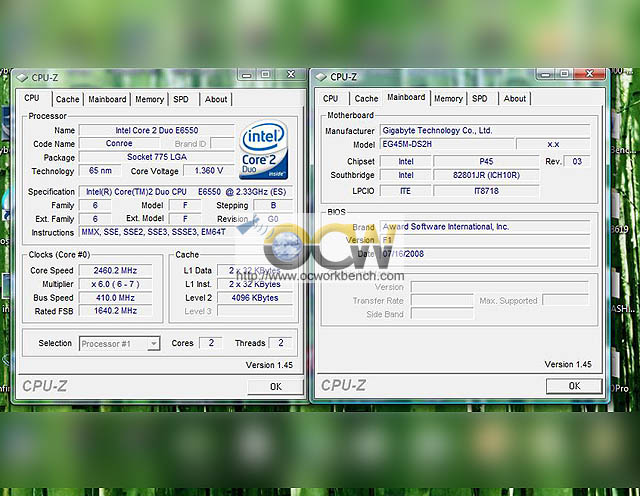Open Memory tab in right CPU-Z window
This screenshot has width=640, height=496.
448,98
